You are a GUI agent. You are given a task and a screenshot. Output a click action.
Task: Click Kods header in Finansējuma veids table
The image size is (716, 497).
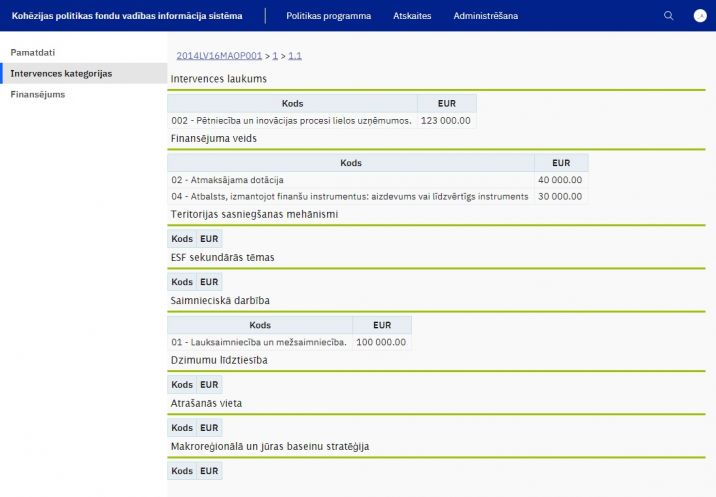point(351,163)
